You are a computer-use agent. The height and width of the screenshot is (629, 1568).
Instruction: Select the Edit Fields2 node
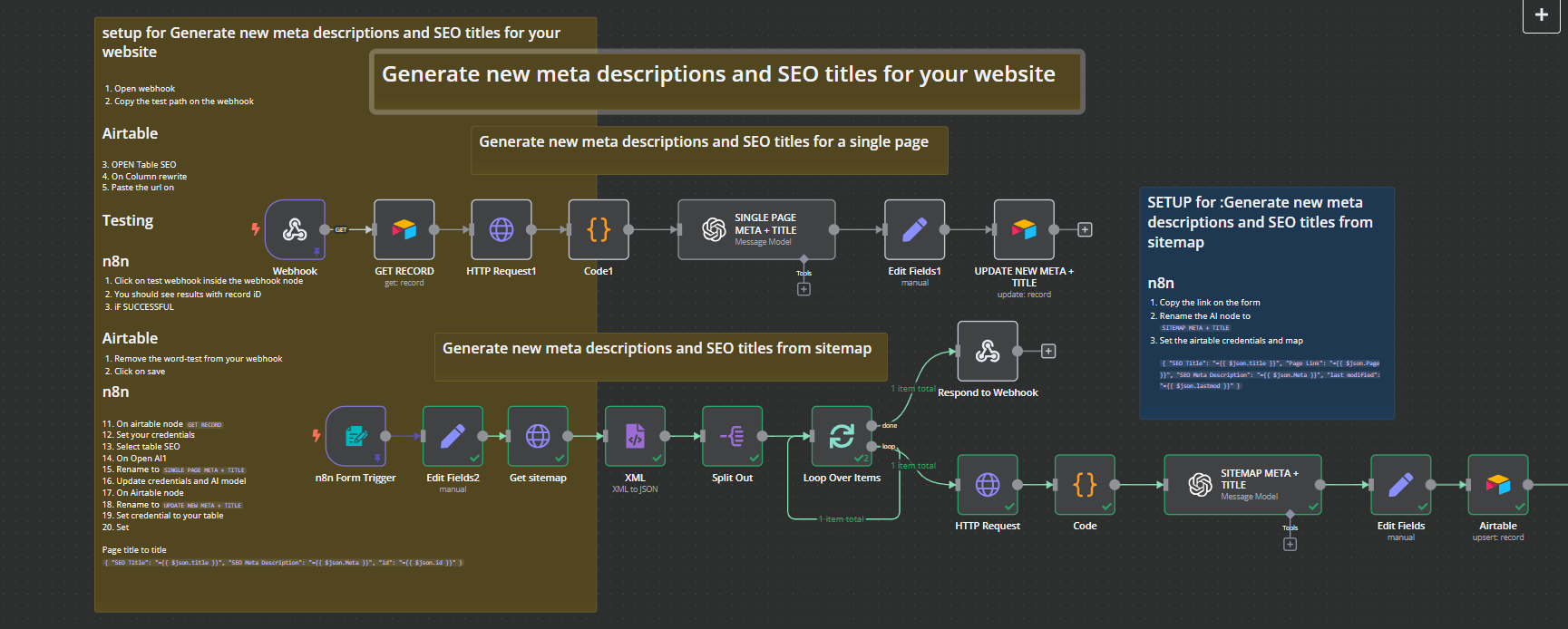click(x=453, y=436)
